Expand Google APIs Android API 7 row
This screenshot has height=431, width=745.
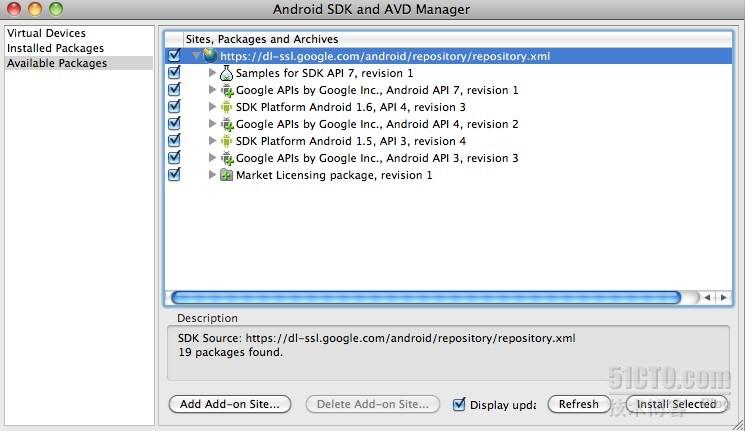tap(212, 90)
